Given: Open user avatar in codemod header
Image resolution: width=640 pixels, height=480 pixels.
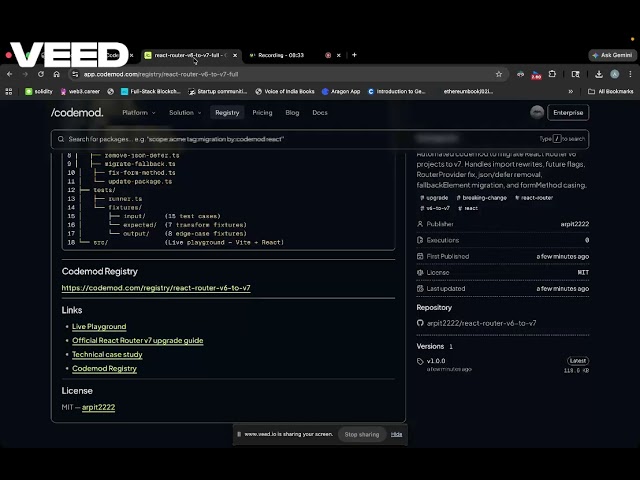Looking at the screenshot, I should click(x=537, y=113).
